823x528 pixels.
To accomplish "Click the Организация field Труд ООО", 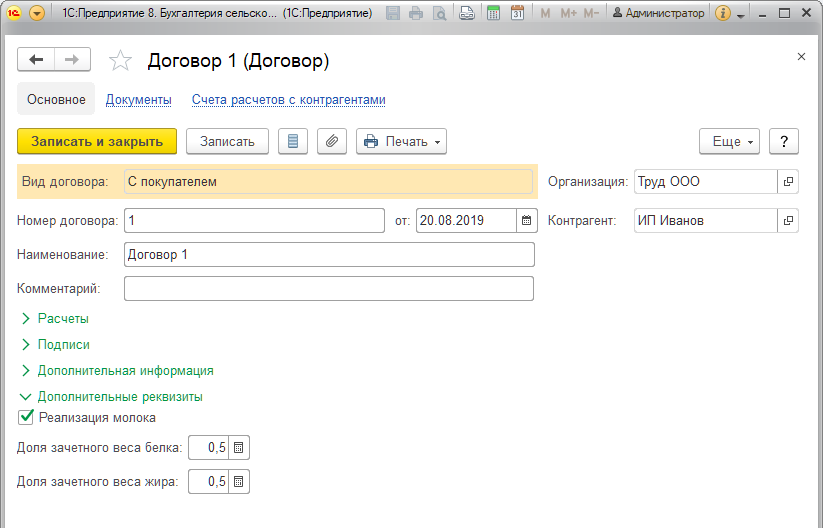I will [x=705, y=182].
